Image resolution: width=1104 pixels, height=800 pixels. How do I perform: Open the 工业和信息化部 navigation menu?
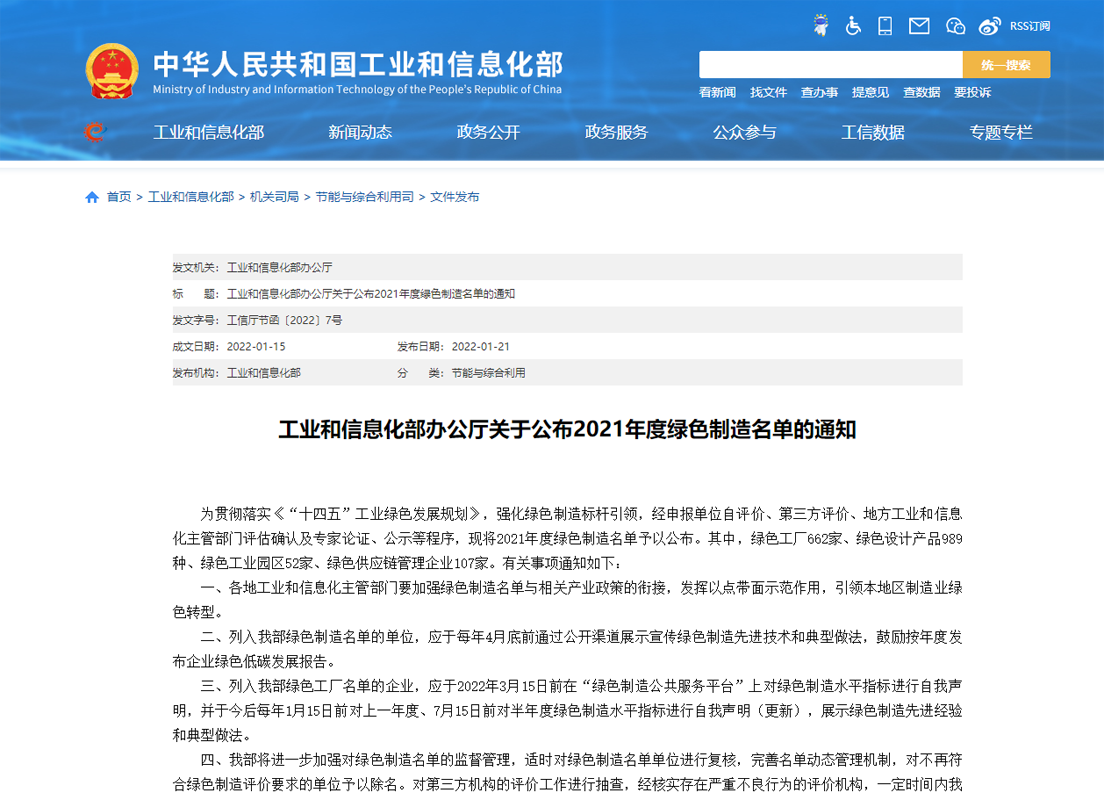click(x=209, y=132)
